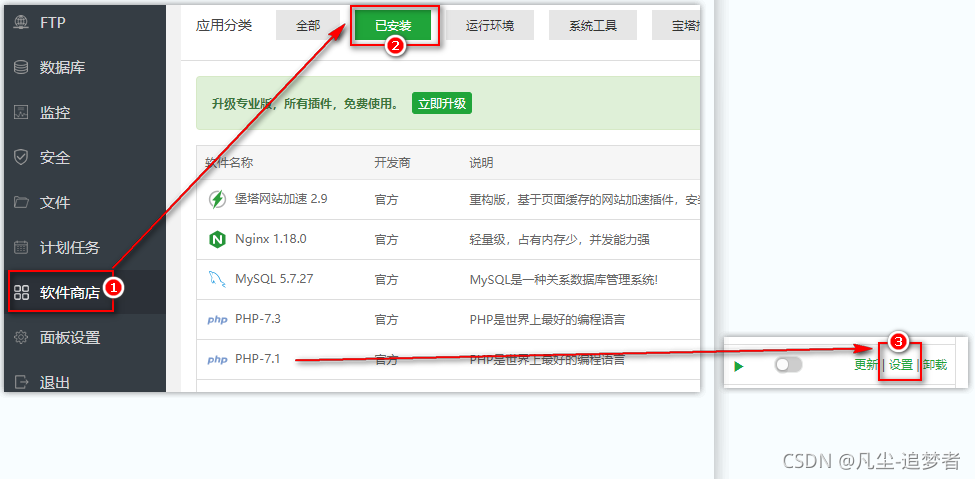
Task: Click the folder icon beside 文件
Action: pos(21,202)
